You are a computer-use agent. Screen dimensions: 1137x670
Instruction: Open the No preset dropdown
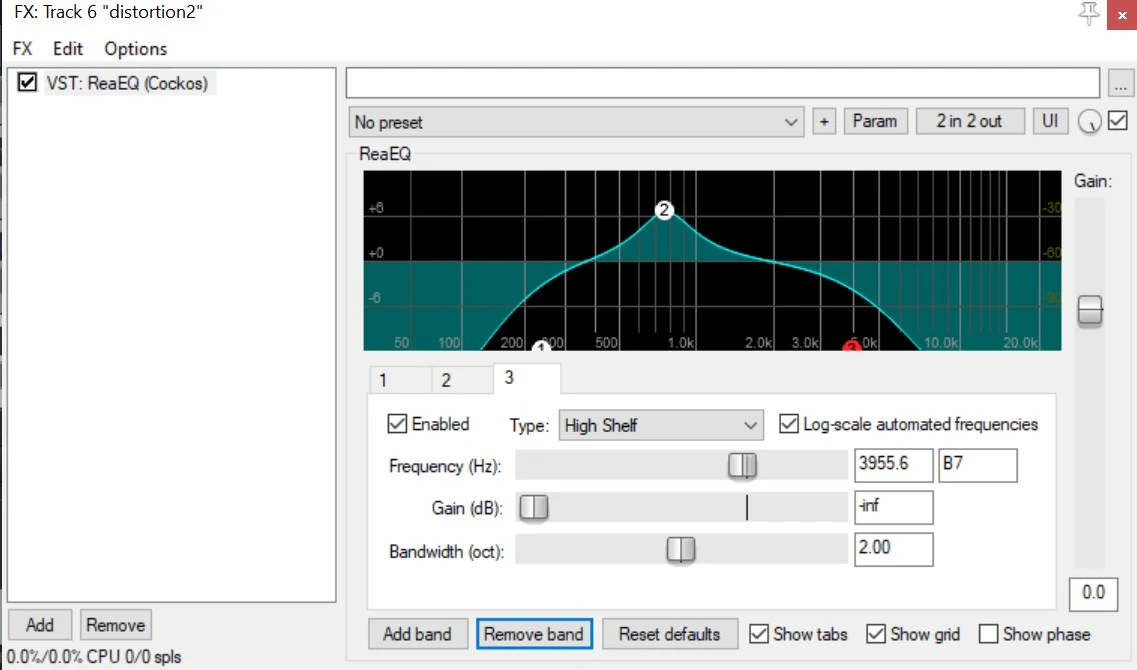pos(577,122)
